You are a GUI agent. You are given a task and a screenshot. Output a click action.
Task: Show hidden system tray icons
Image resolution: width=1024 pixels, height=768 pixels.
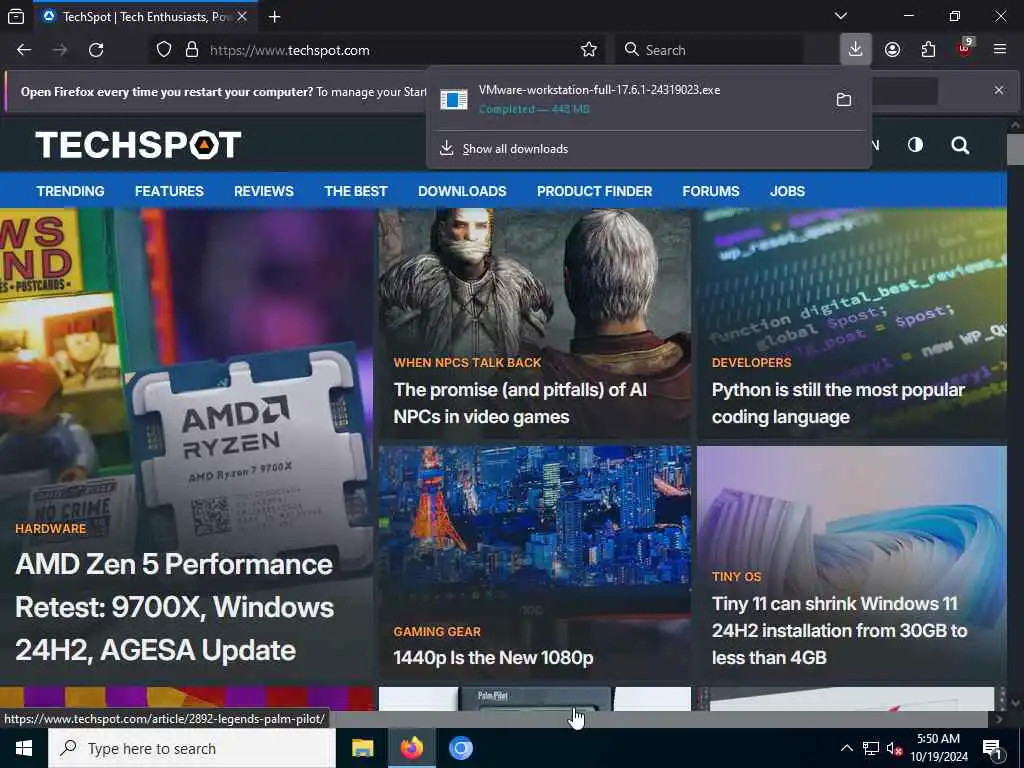click(x=846, y=748)
